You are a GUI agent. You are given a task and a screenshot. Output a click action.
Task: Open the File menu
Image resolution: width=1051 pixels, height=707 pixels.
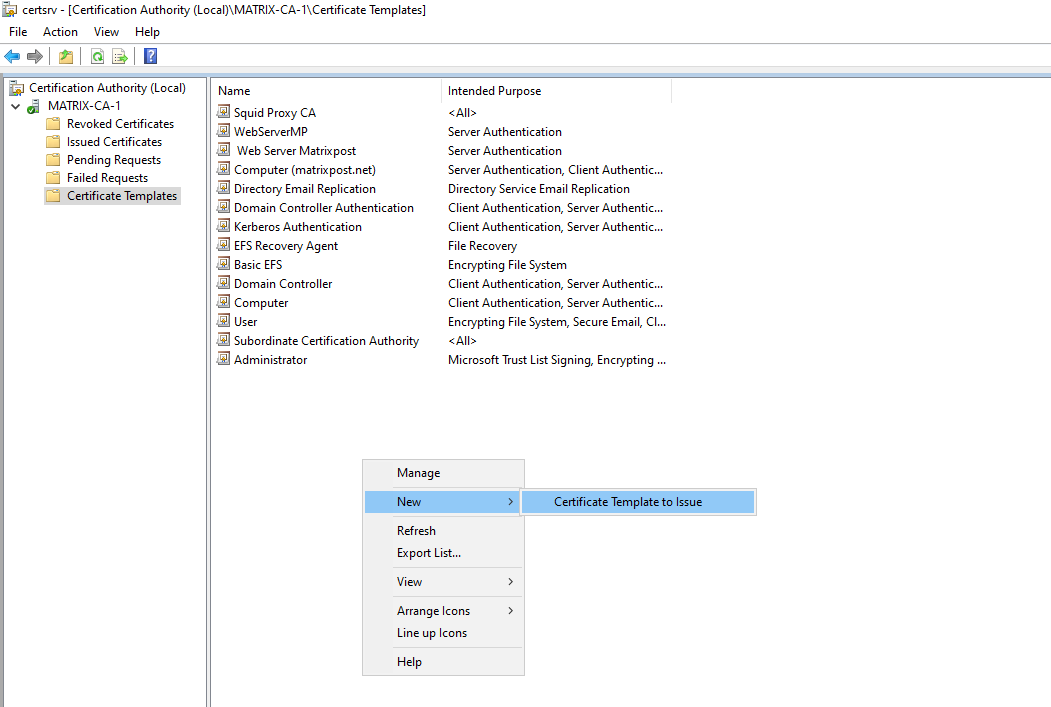(18, 31)
